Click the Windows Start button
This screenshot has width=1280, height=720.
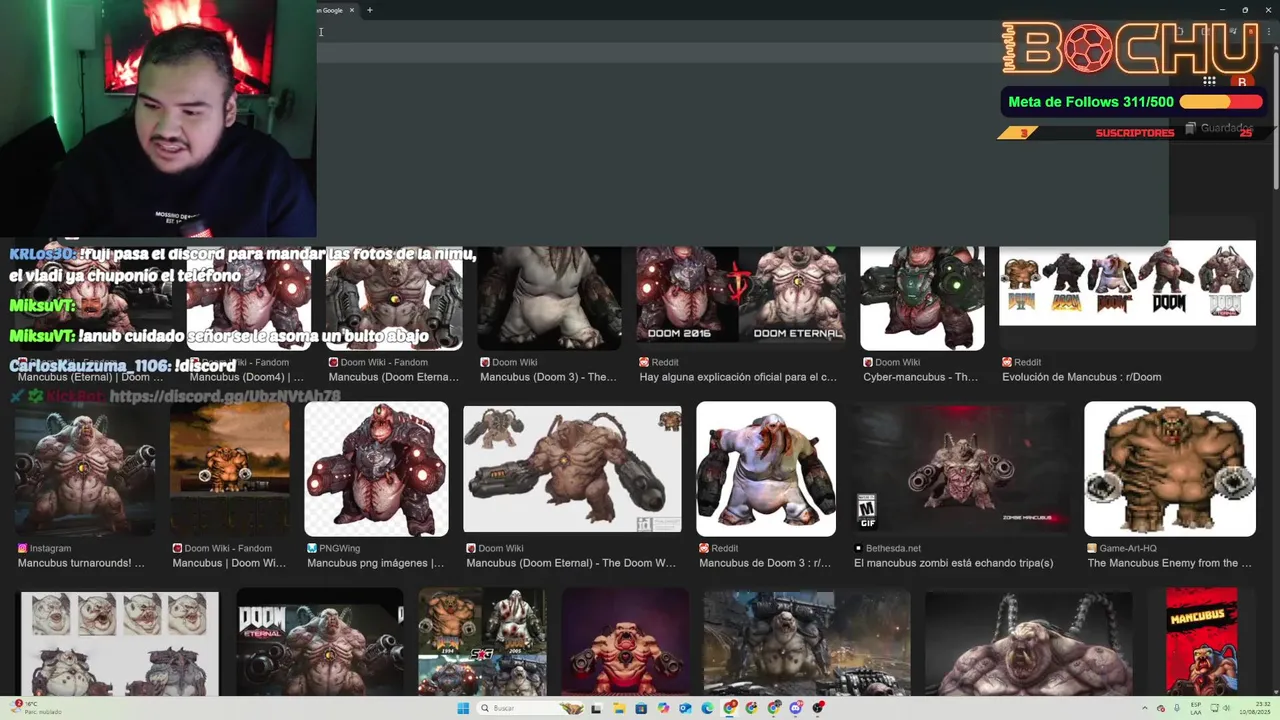[463, 708]
